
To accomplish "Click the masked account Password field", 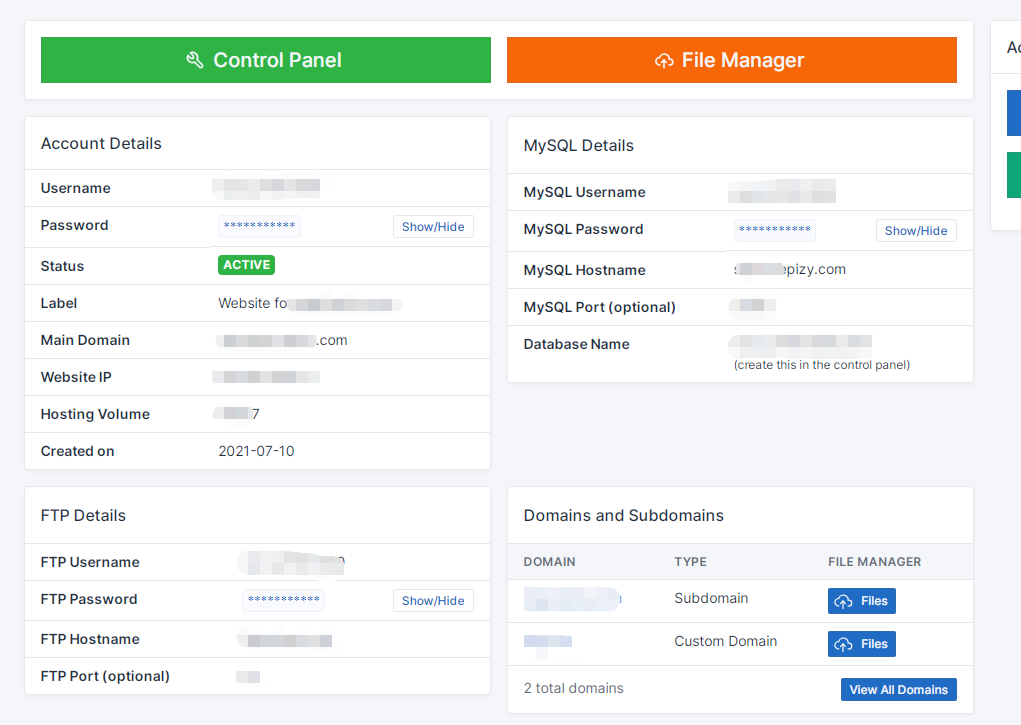I will point(259,226).
